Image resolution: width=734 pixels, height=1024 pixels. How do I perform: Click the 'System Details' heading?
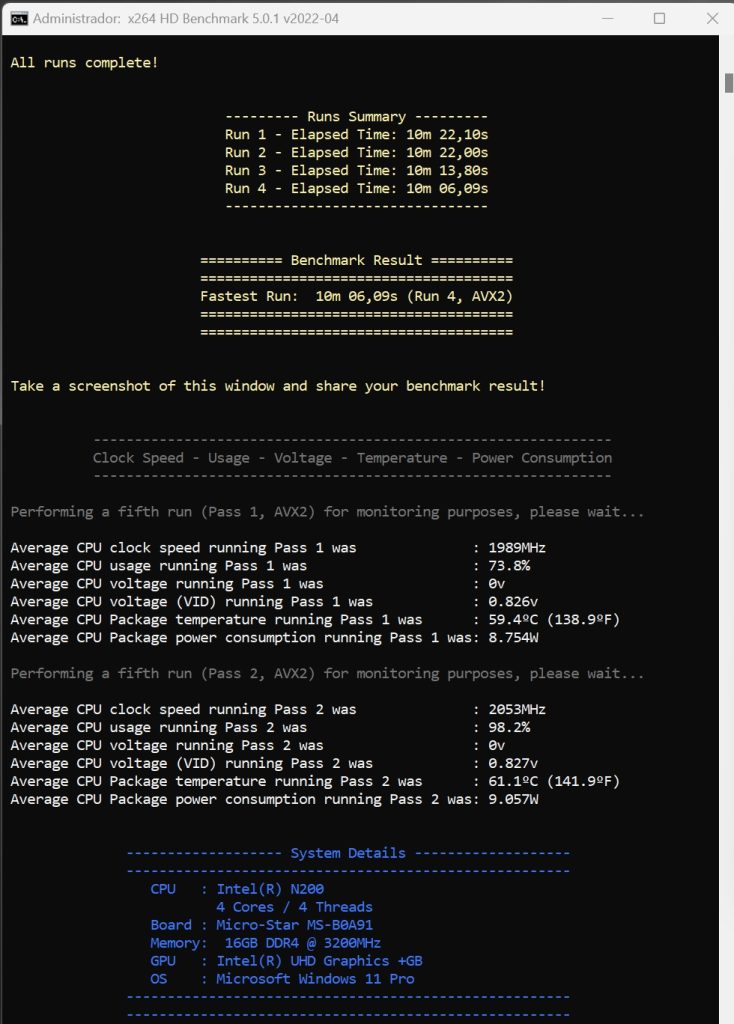tap(348, 853)
